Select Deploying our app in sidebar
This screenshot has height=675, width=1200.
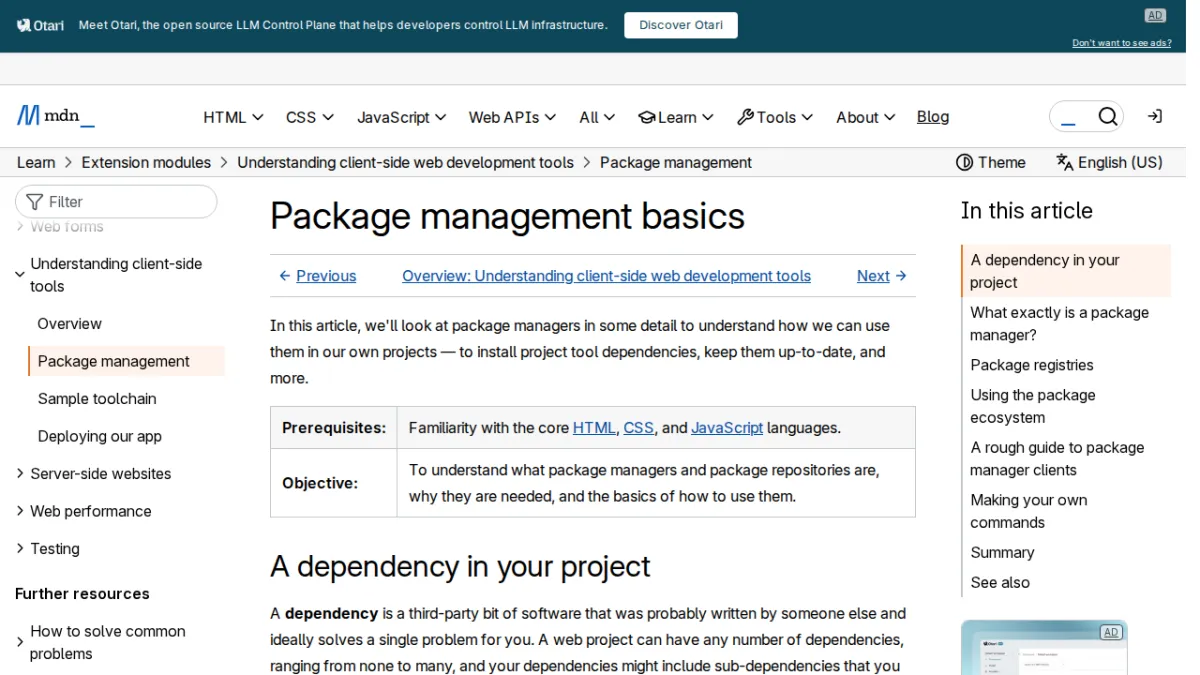pos(100,436)
